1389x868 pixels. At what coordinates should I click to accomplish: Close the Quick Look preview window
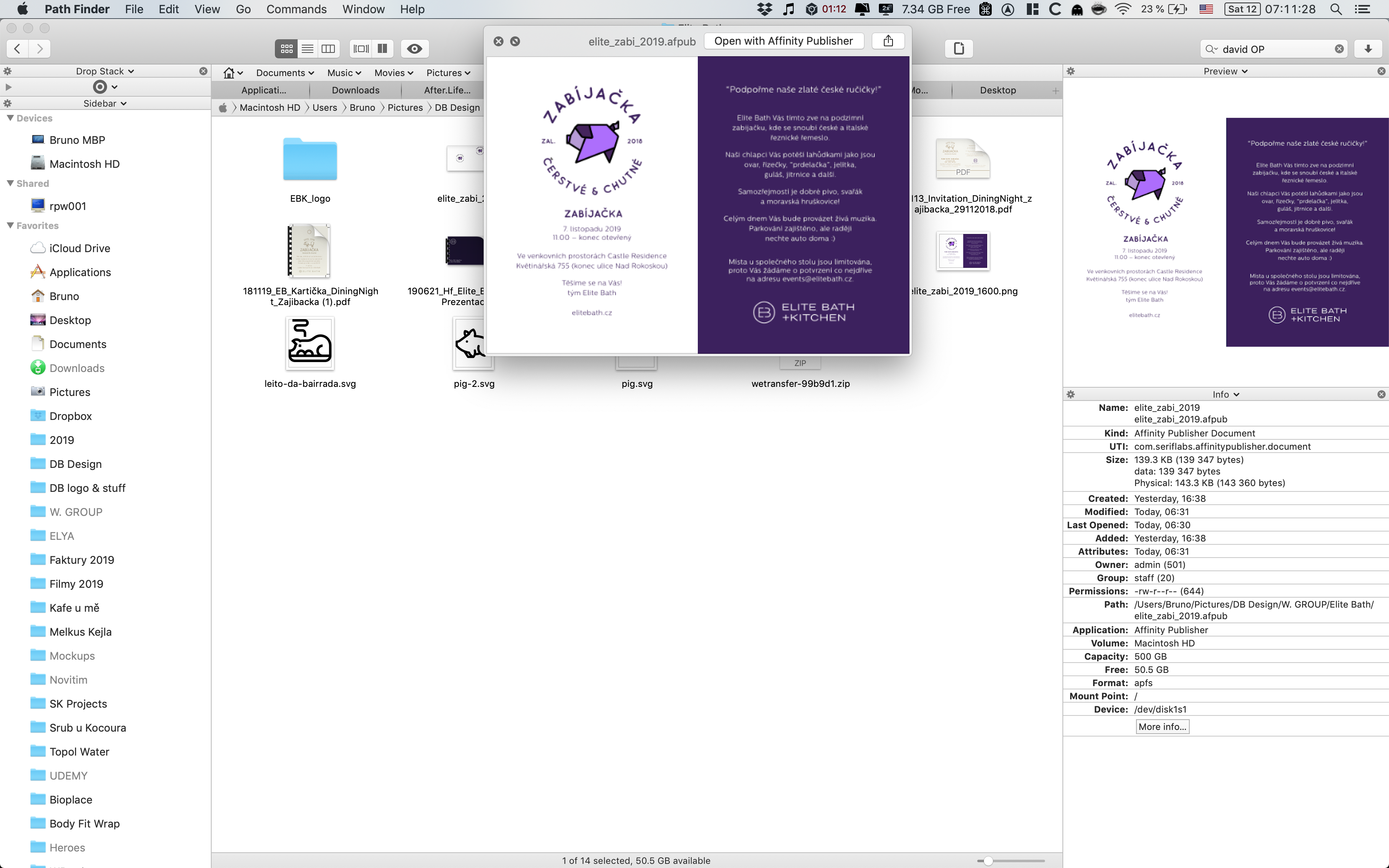coord(498,41)
